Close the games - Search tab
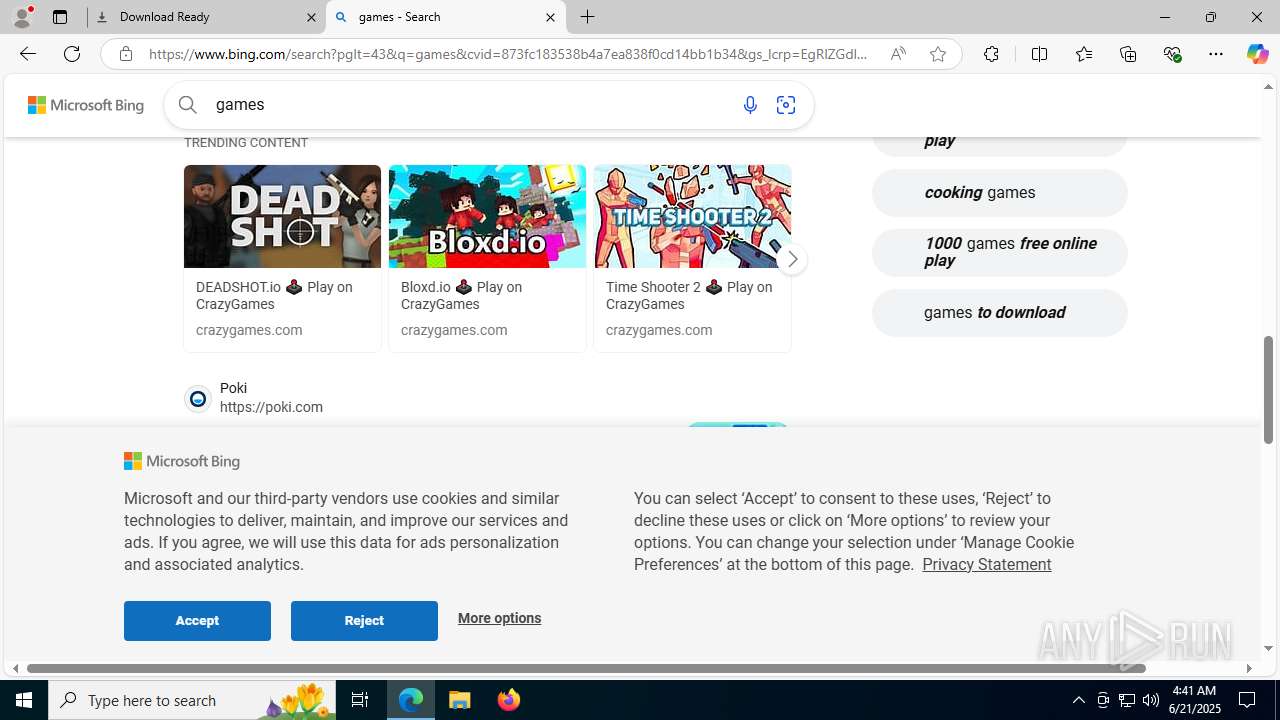The height and width of the screenshot is (720, 1280). point(550,17)
